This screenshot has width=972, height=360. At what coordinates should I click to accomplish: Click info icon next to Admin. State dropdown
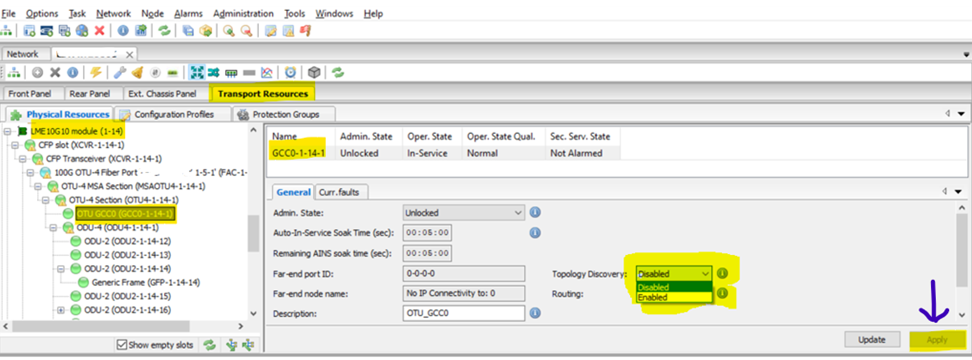pos(535,213)
